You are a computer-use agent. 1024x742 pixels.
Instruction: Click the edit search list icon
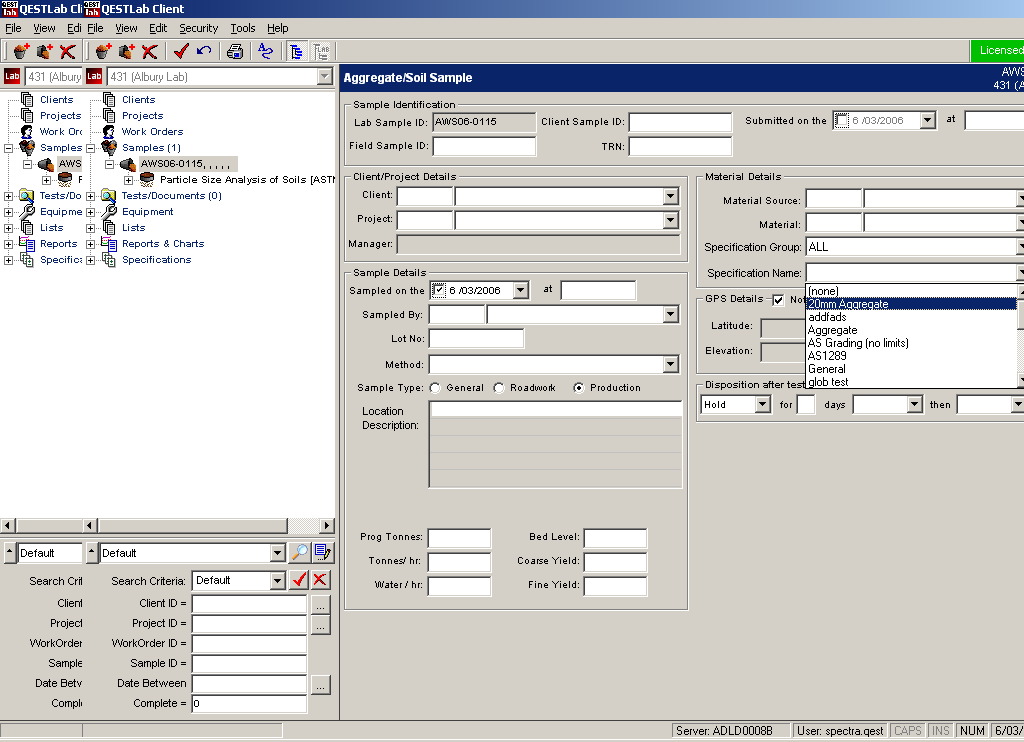322,553
